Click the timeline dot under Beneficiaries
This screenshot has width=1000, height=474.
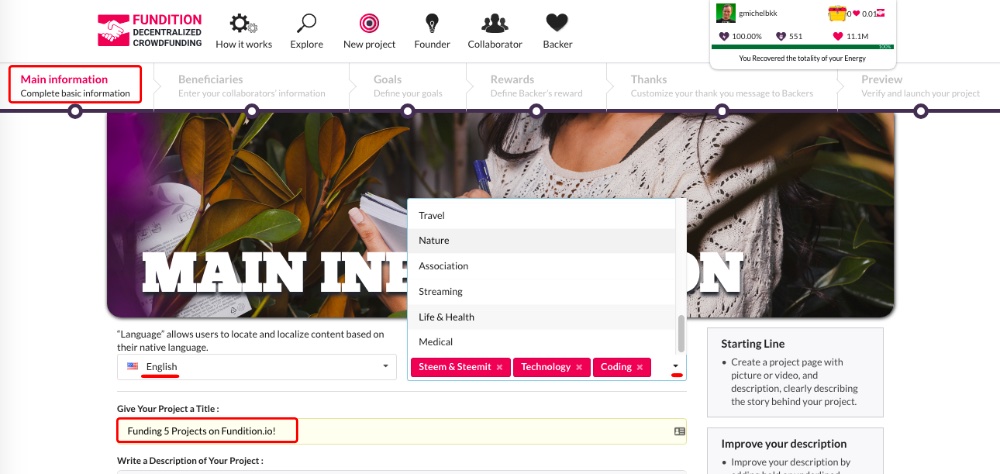tap(252, 112)
